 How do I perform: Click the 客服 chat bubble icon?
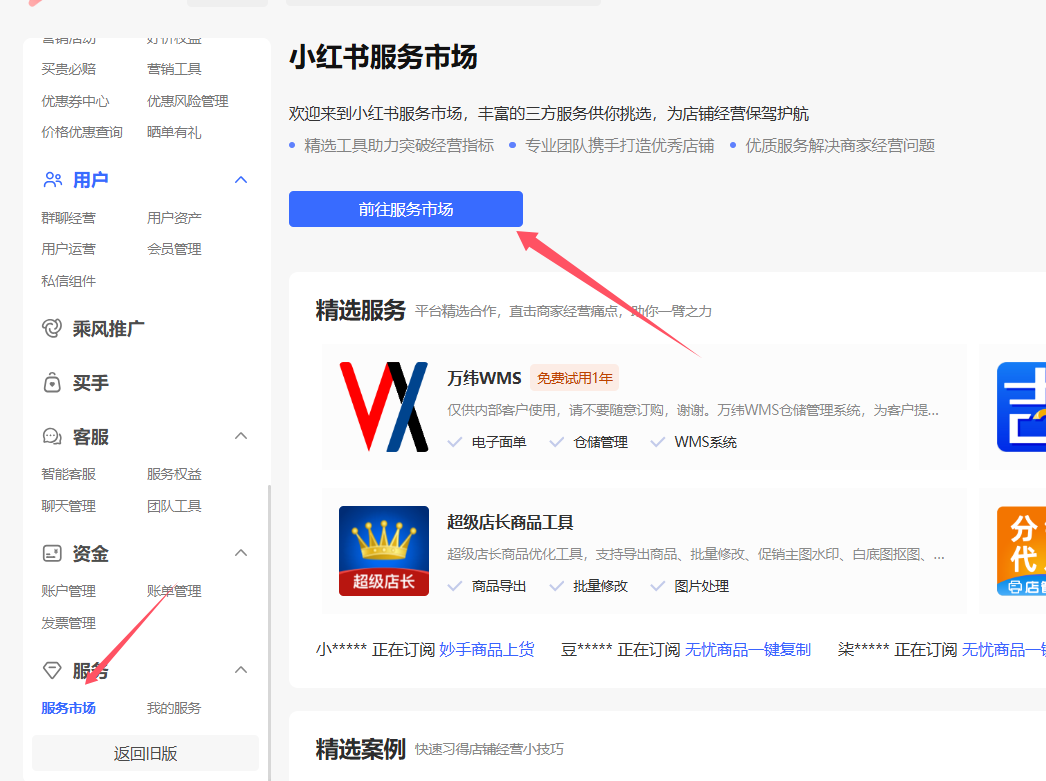click(52, 437)
